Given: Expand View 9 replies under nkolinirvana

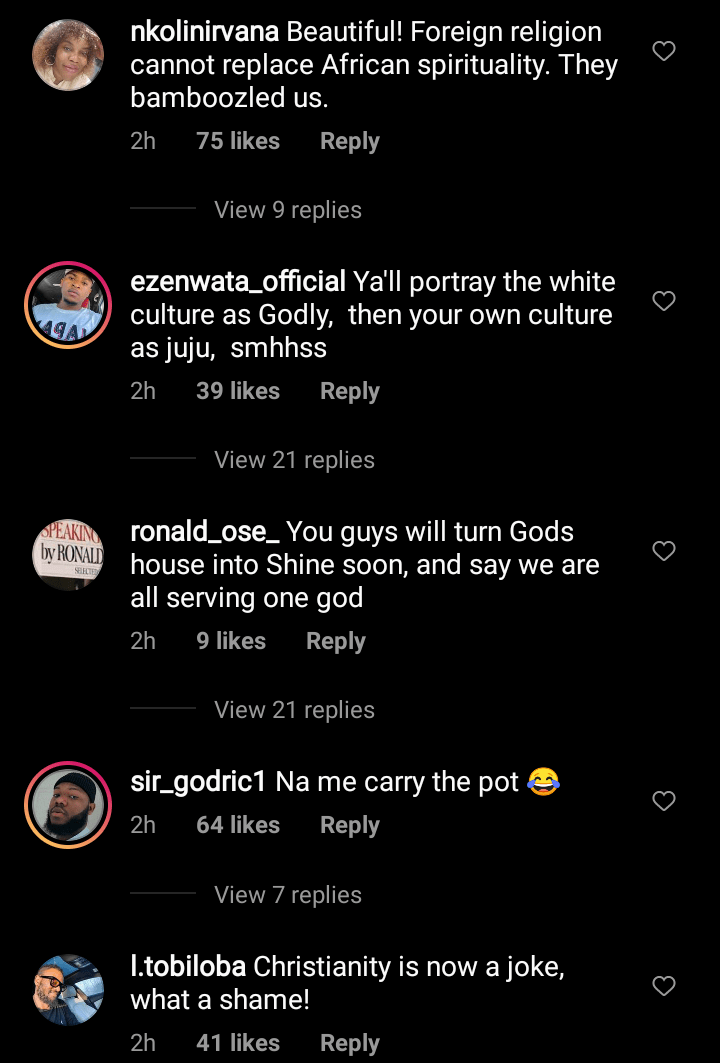Looking at the screenshot, I should 288,210.
